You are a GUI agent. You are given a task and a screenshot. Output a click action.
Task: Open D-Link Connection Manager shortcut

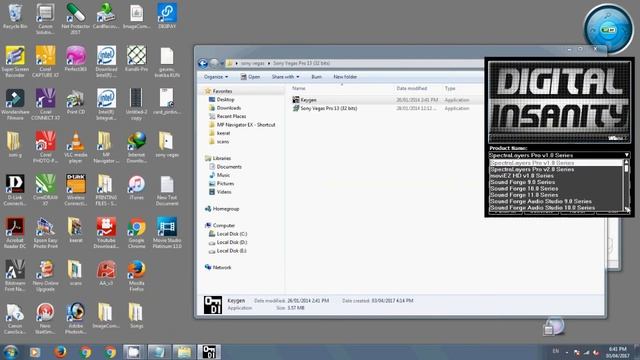[15, 190]
